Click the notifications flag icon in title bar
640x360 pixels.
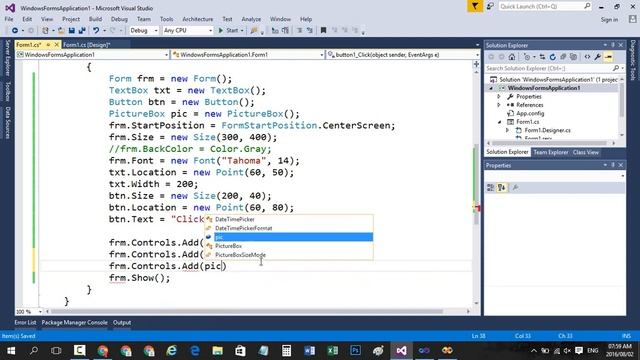point(475,6)
